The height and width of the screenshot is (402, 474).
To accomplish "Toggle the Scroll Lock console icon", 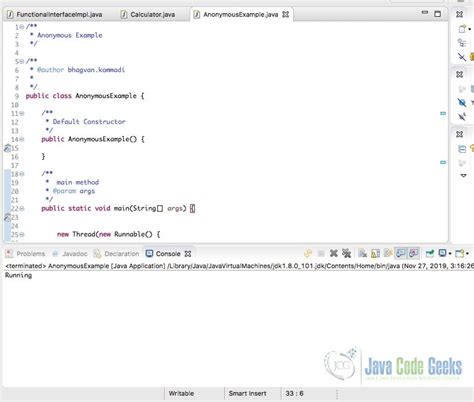I will (x=375, y=254).
